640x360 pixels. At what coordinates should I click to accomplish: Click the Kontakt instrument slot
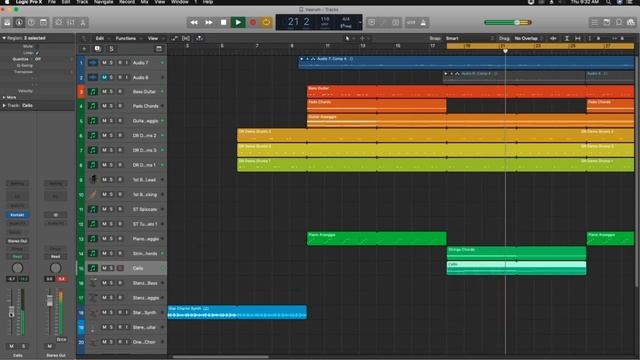coord(17,215)
